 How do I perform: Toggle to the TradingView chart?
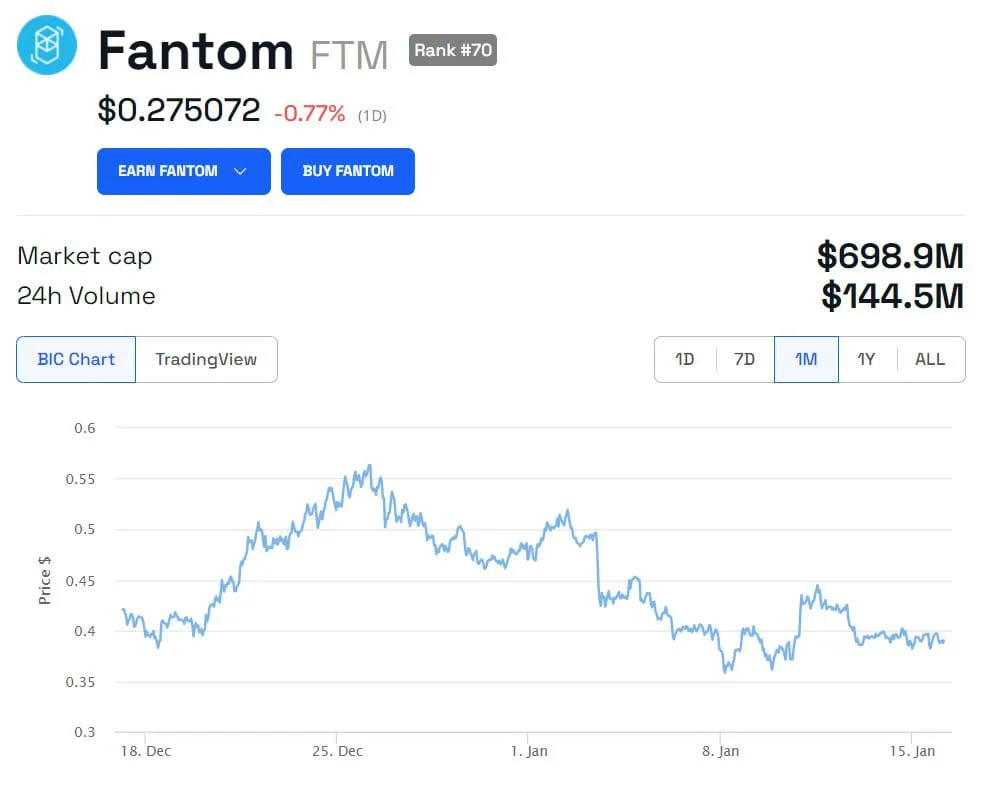[207, 359]
